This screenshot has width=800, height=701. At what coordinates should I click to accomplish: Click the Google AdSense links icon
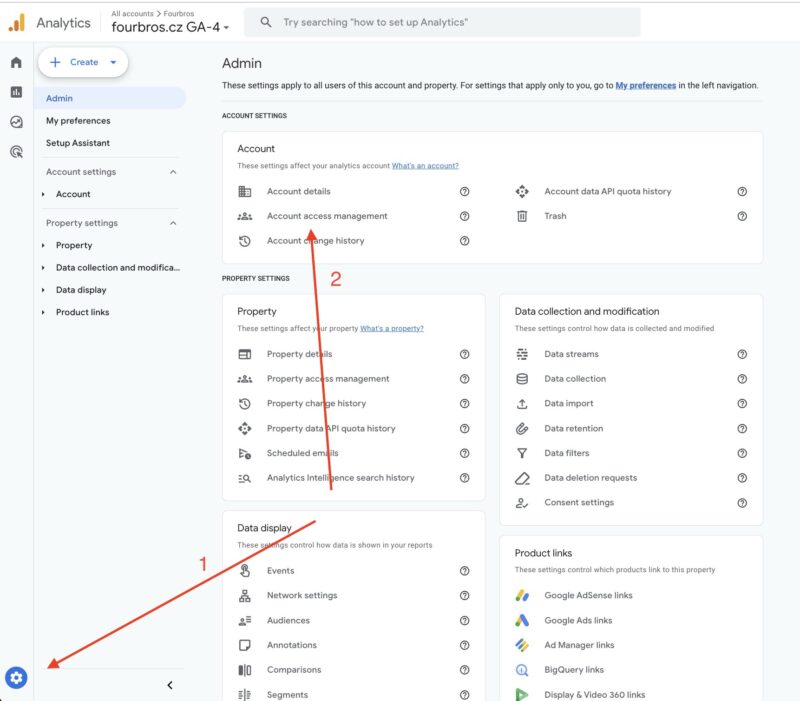coord(522,595)
